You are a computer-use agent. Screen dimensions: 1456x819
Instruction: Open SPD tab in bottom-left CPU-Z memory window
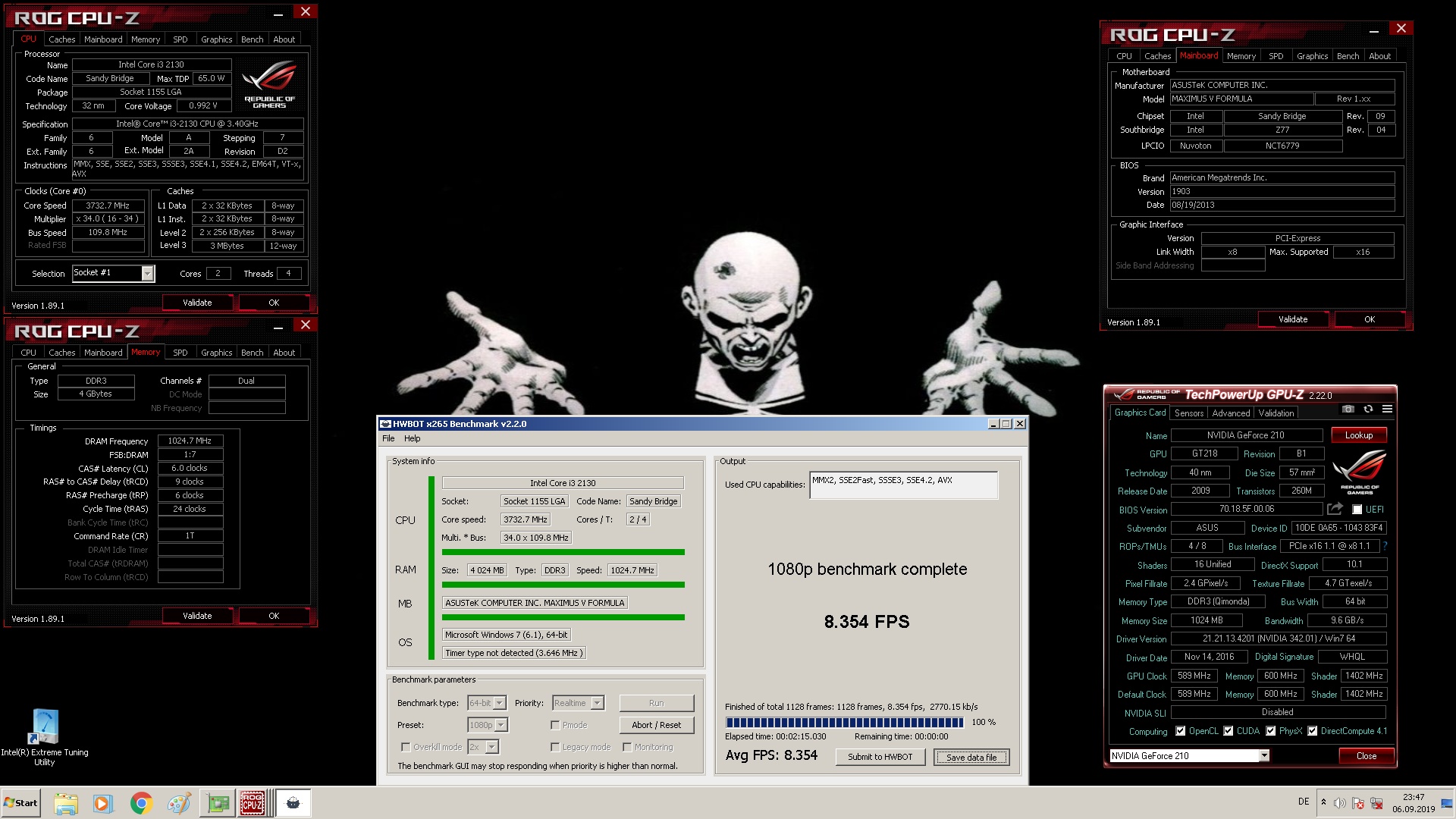click(180, 353)
